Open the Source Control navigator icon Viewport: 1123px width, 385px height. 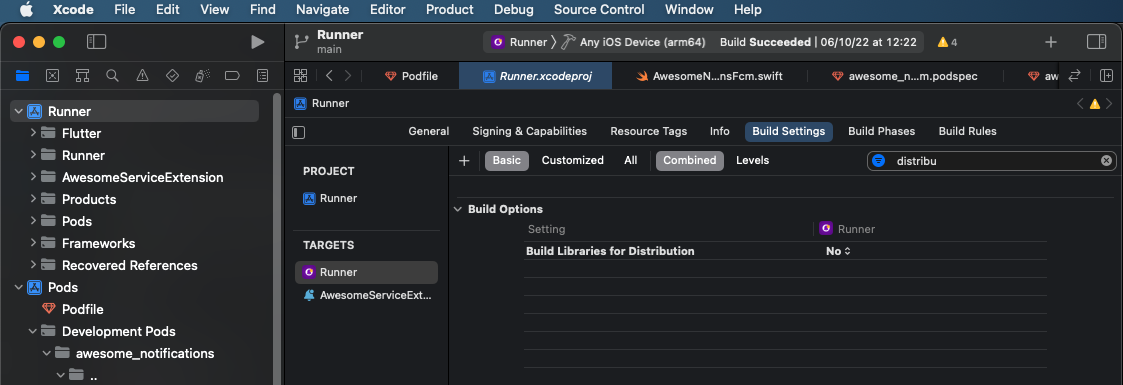click(52, 75)
